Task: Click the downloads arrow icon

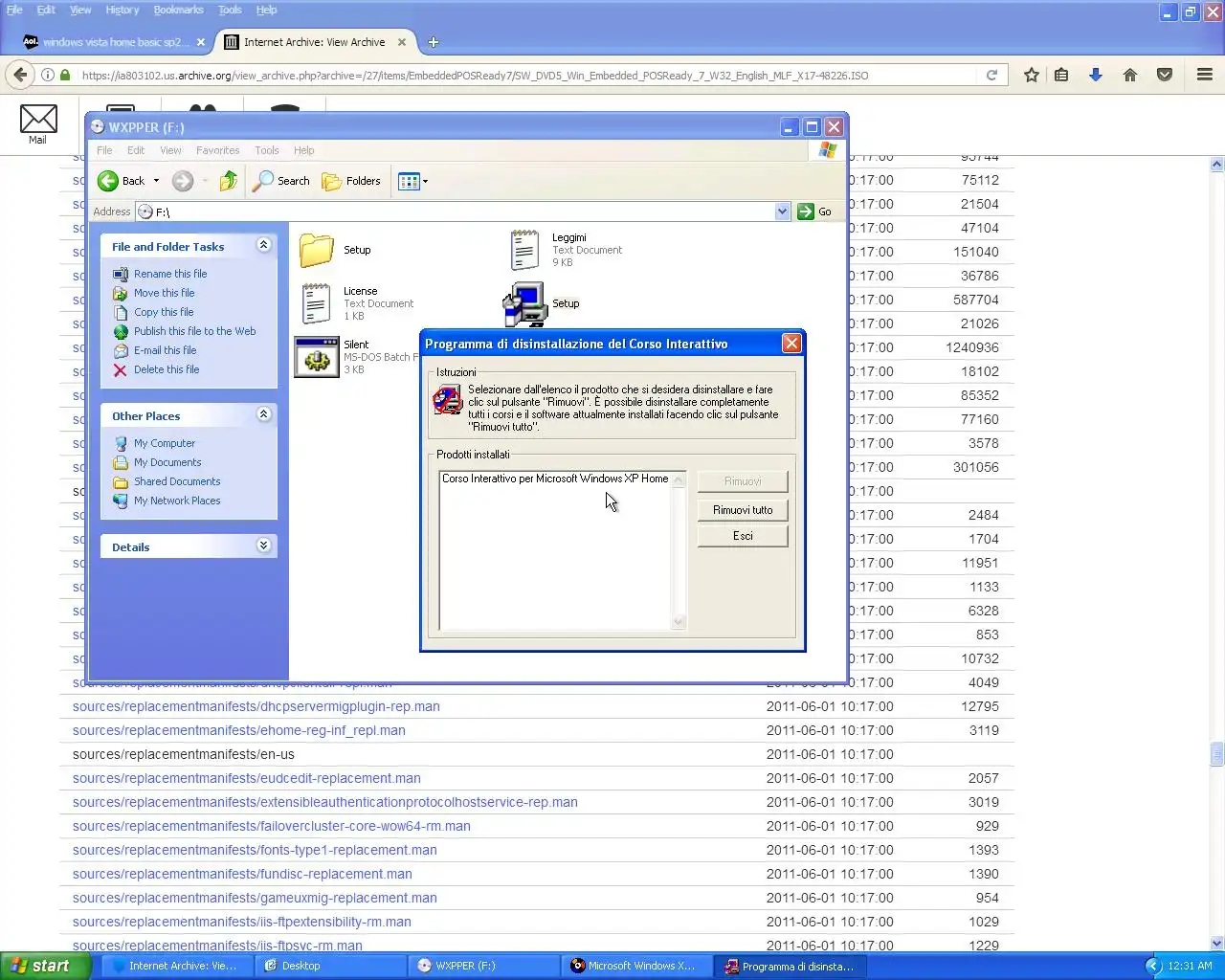Action: (1096, 75)
